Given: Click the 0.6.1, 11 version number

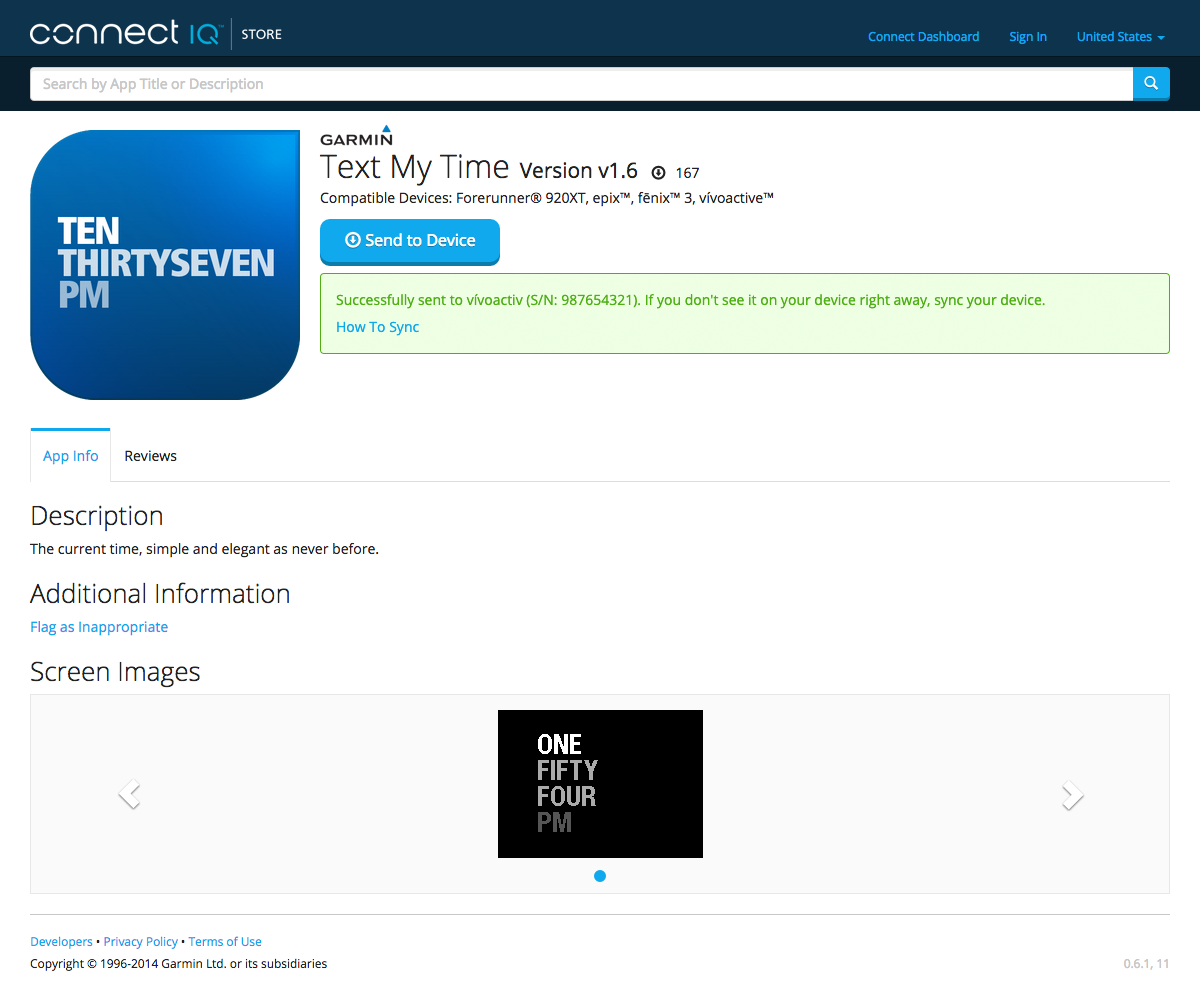Looking at the screenshot, I should click(x=1146, y=964).
